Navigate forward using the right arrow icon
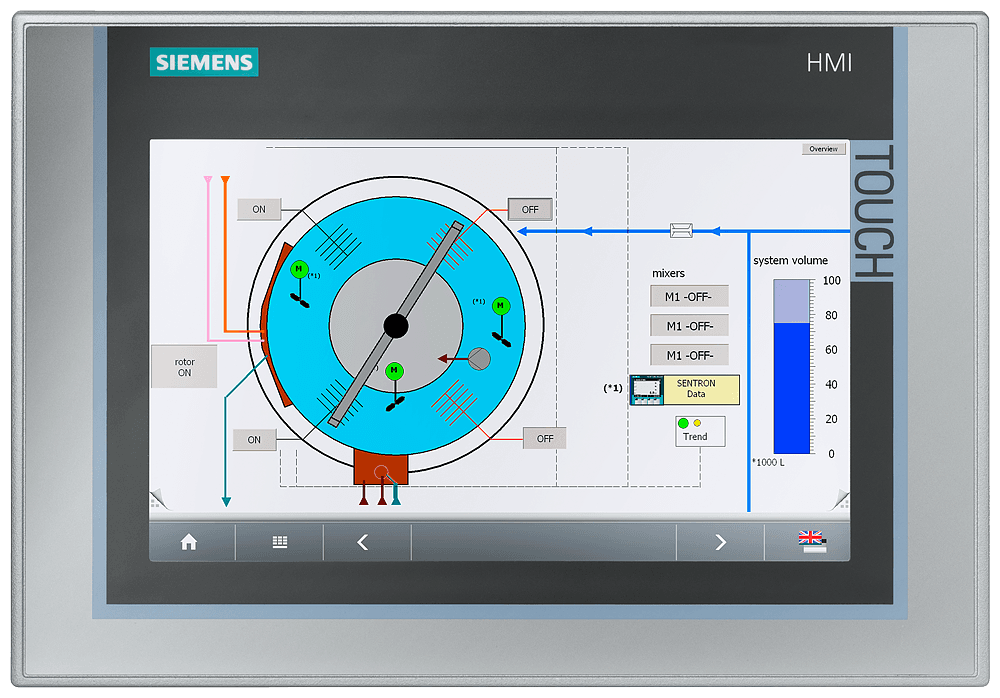1000x698 pixels. coord(720,541)
